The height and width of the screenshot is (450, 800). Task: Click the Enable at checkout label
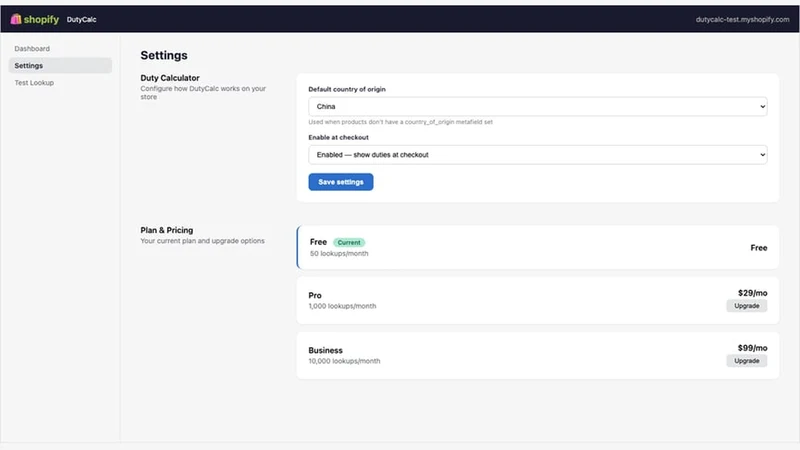tap(338, 137)
